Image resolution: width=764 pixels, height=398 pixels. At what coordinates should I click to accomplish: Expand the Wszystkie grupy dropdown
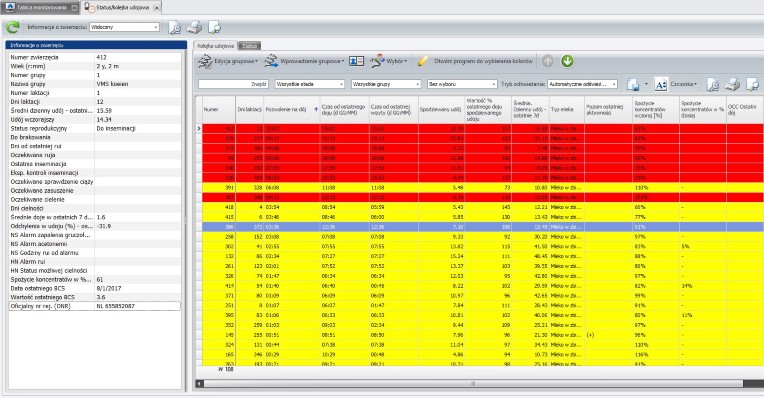pyautogui.click(x=386, y=84)
